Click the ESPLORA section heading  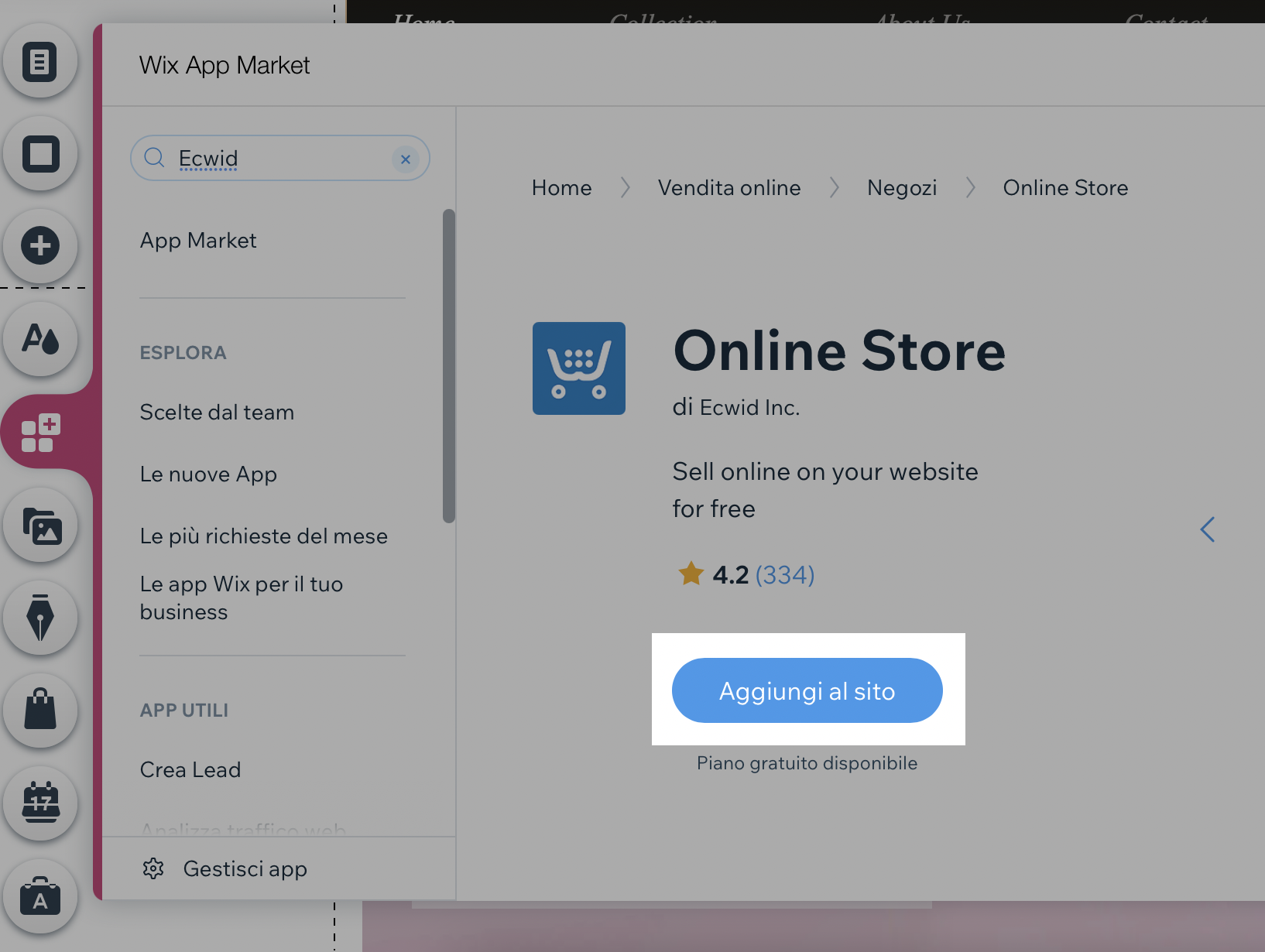[x=183, y=353]
